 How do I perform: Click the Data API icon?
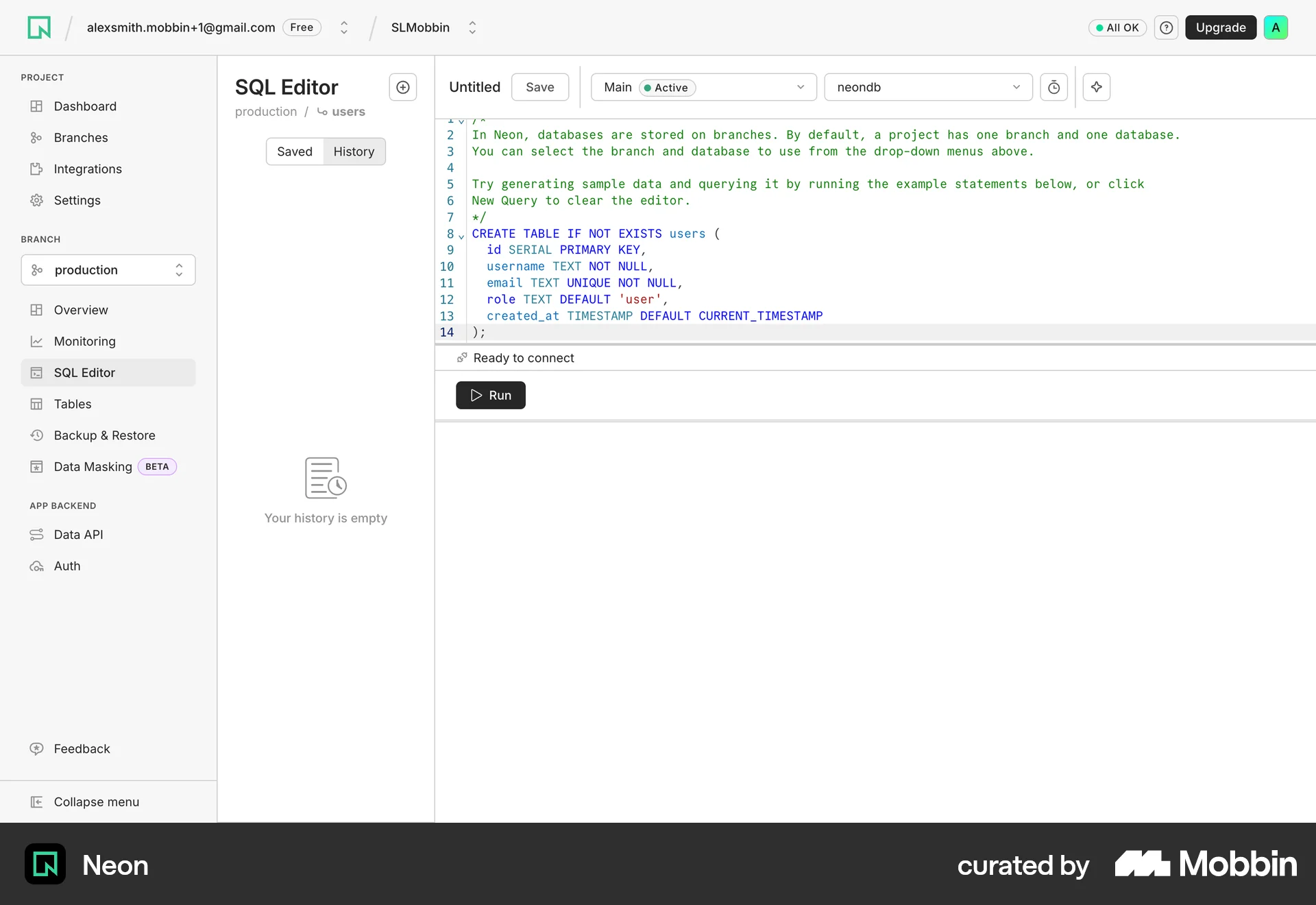point(36,535)
